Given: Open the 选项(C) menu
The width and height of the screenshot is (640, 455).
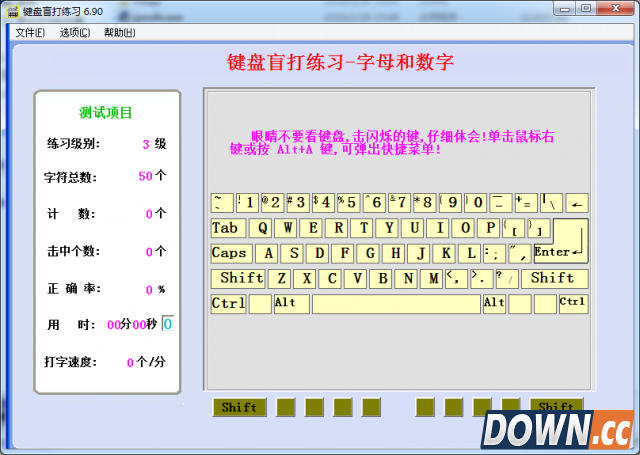Looking at the screenshot, I should click(75, 33).
